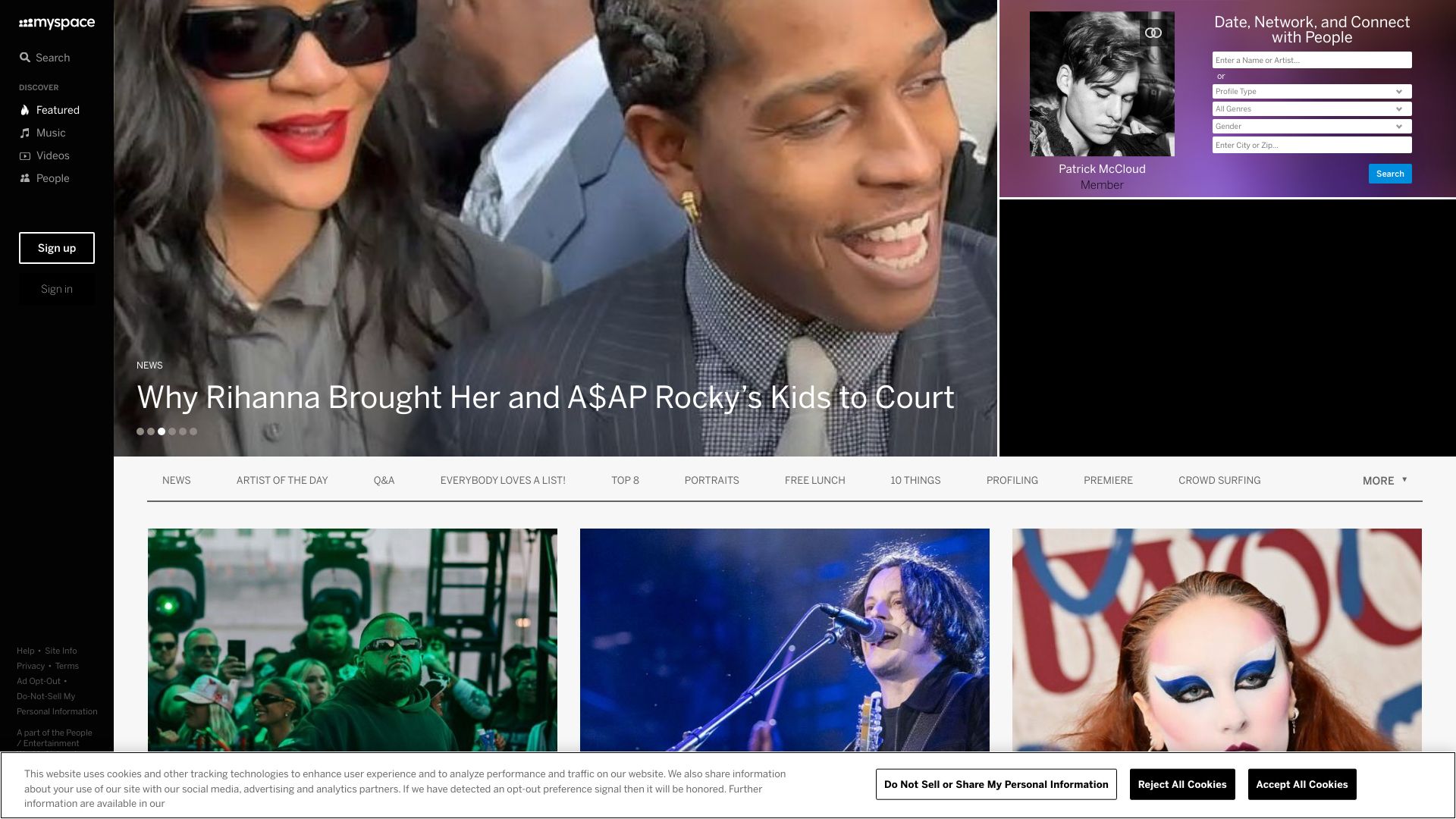1456x819 pixels.
Task: Switch to first carousel slide dot
Action: [x=140, y=431]
